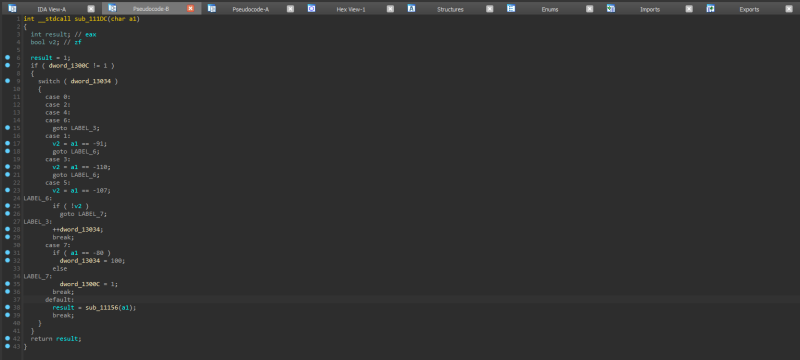This screenshot has width=800, height=360.
Task: Toggle breakpoint dot on 'v2 = a1 == -91;' line
Action: pos(7,143)
